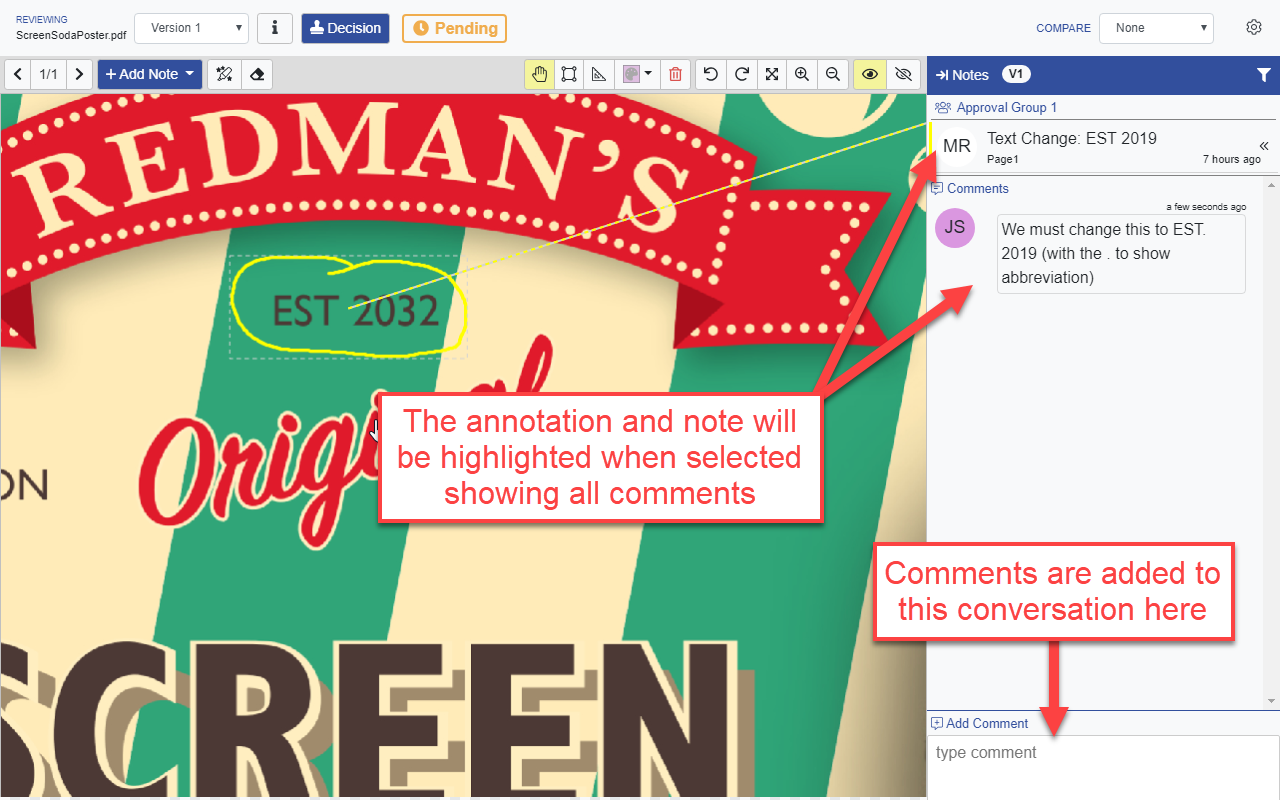Zoom in on the proof
Viewport: 1280px width, 800px height.
pos(802,74)
